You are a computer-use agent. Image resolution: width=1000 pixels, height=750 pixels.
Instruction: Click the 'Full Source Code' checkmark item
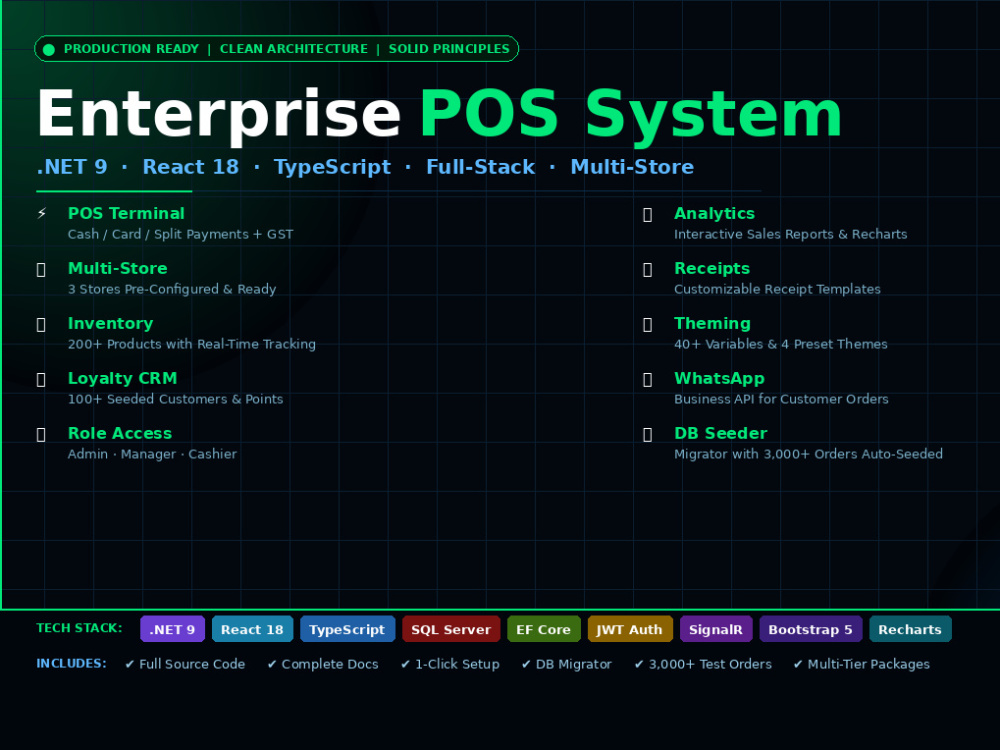(x=185, y=664)
